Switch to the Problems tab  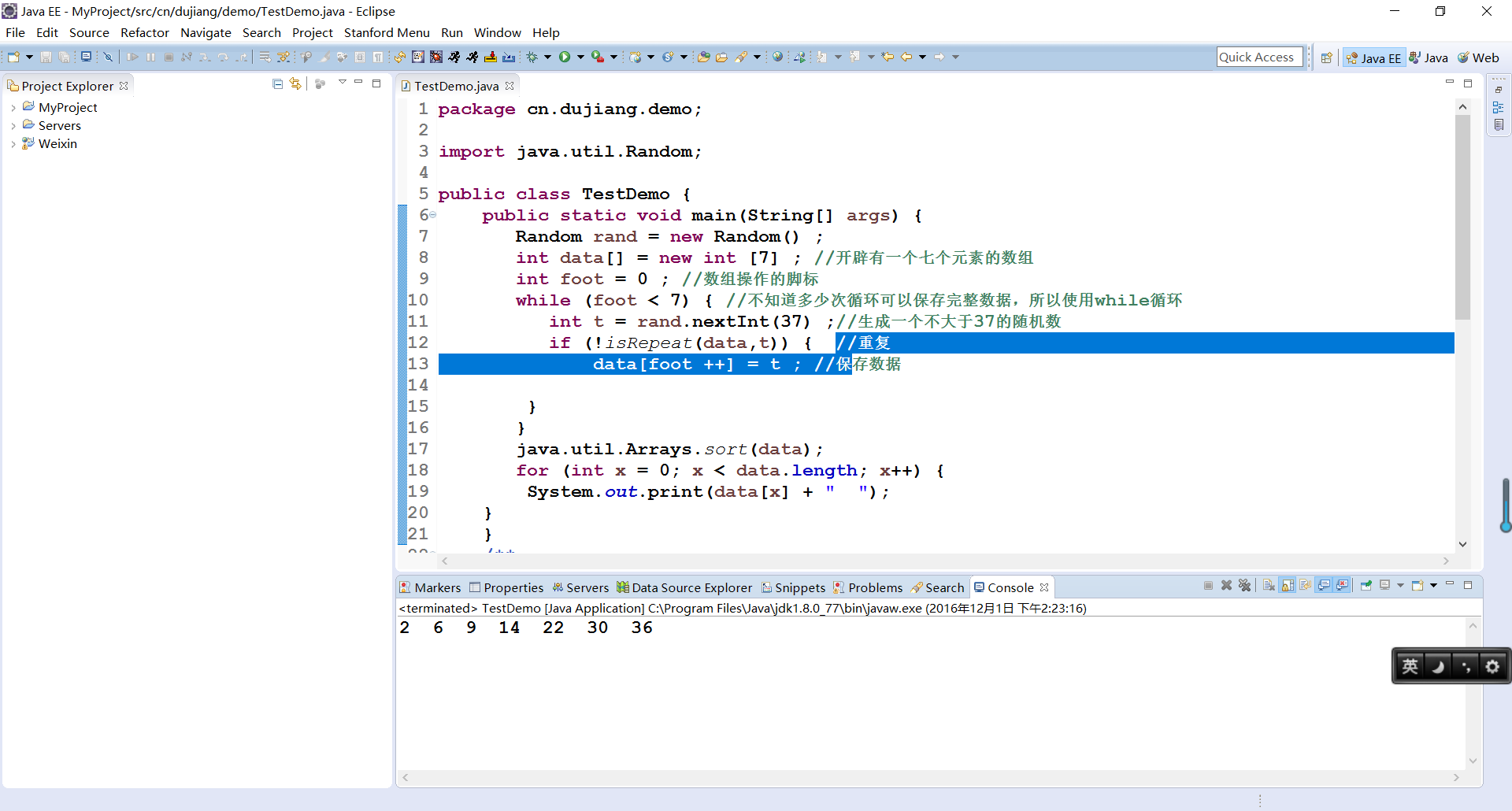point(874,587)
